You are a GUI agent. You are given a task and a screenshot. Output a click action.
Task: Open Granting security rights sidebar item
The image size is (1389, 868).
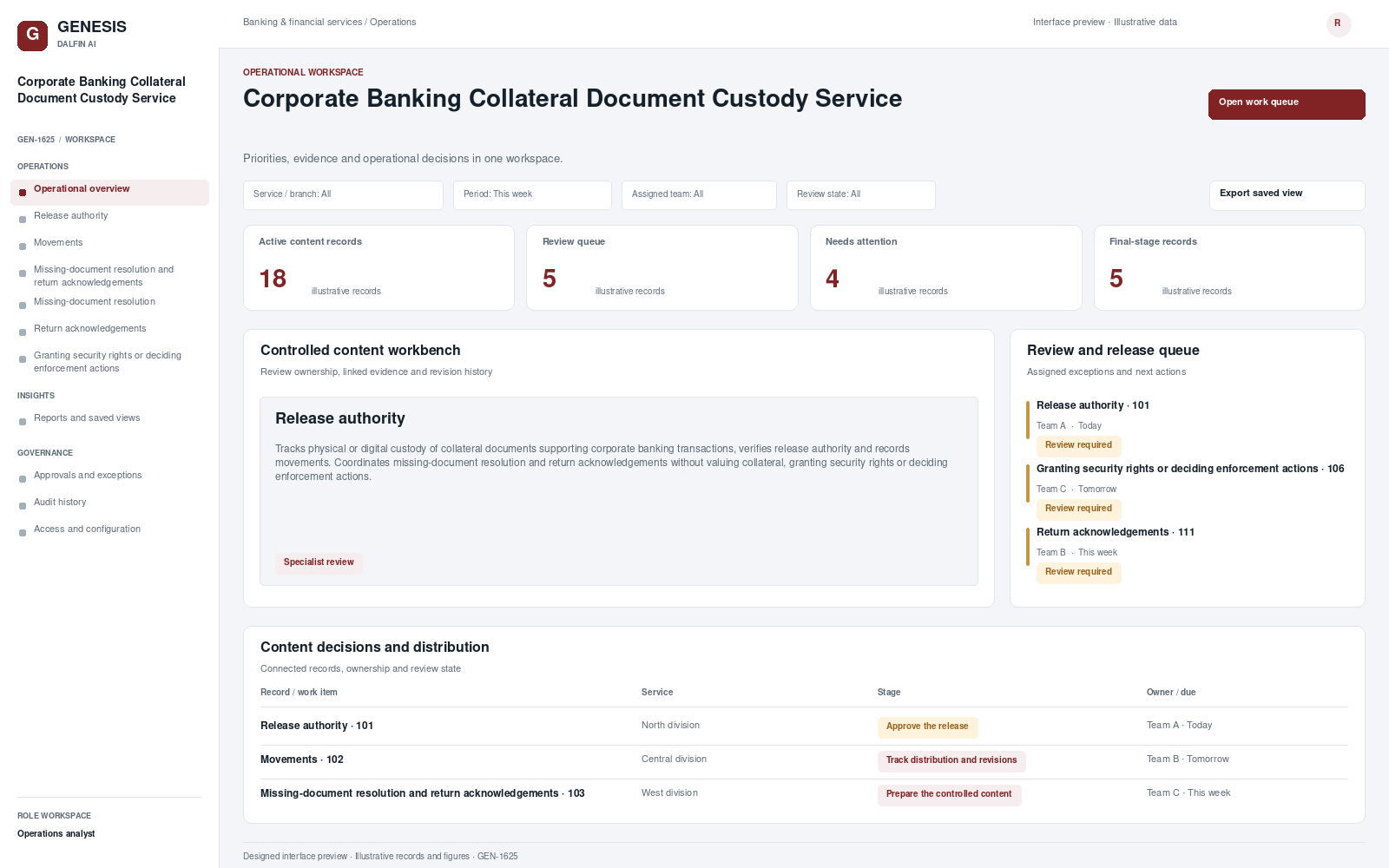tap(109, 362)
